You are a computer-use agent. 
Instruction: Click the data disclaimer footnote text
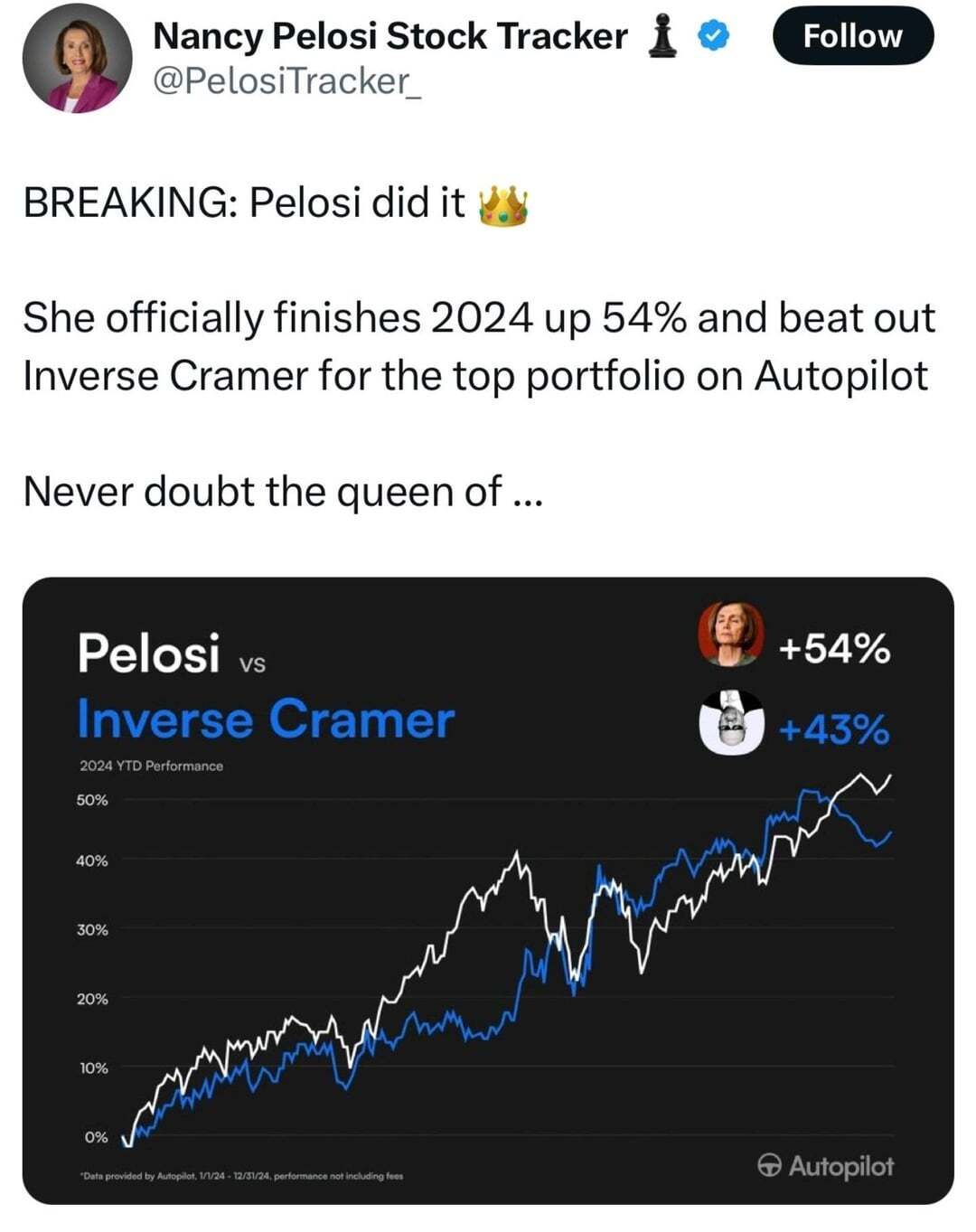tap(242, 1176)
